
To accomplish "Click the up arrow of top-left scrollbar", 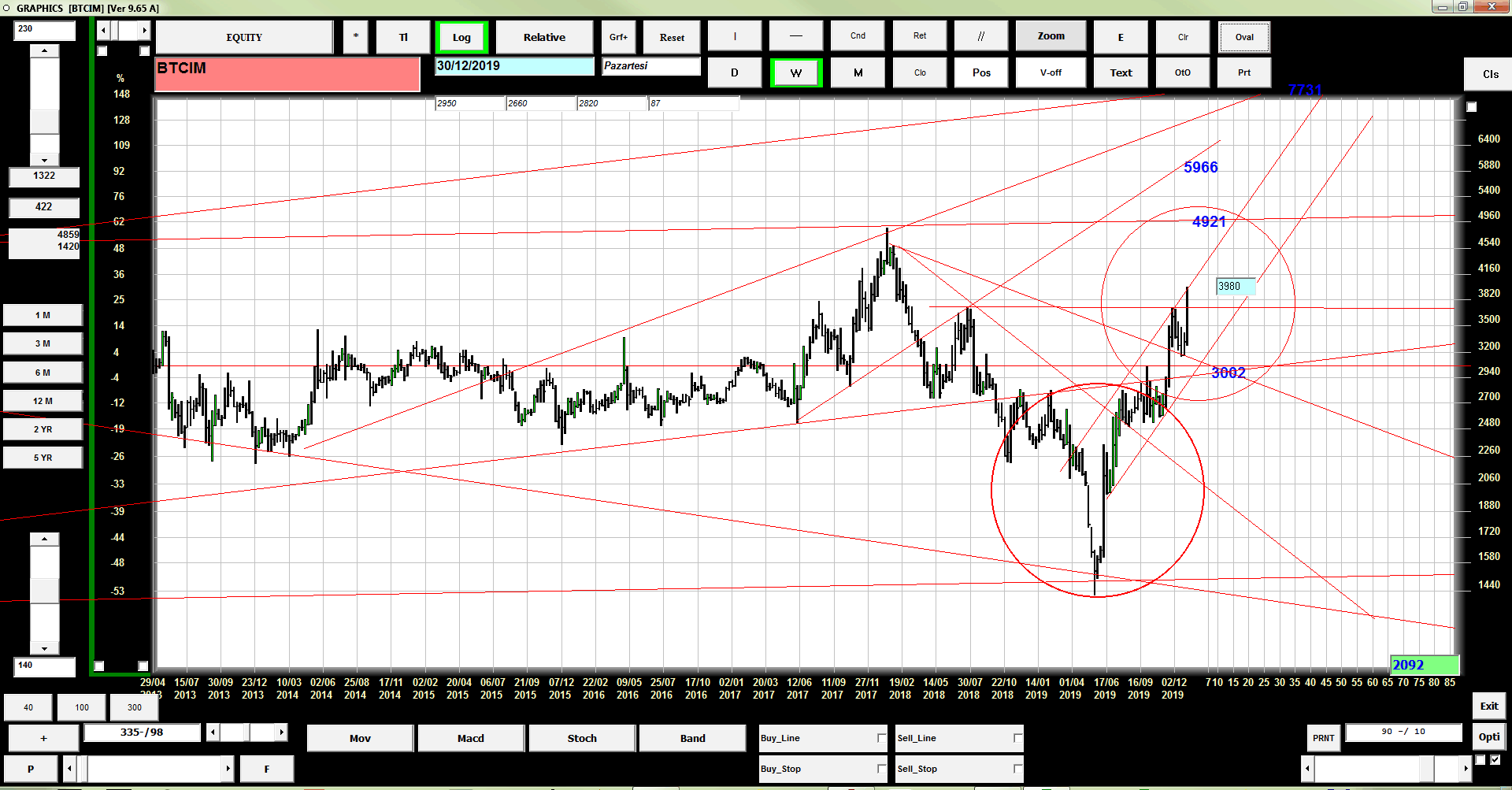I will point(44,50).
